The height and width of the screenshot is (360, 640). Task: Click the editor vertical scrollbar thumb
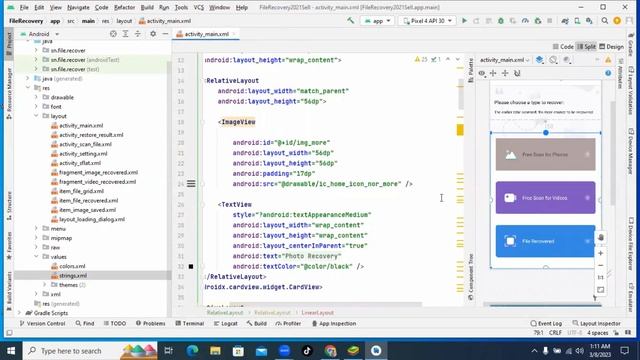click(x=460, y=94)
